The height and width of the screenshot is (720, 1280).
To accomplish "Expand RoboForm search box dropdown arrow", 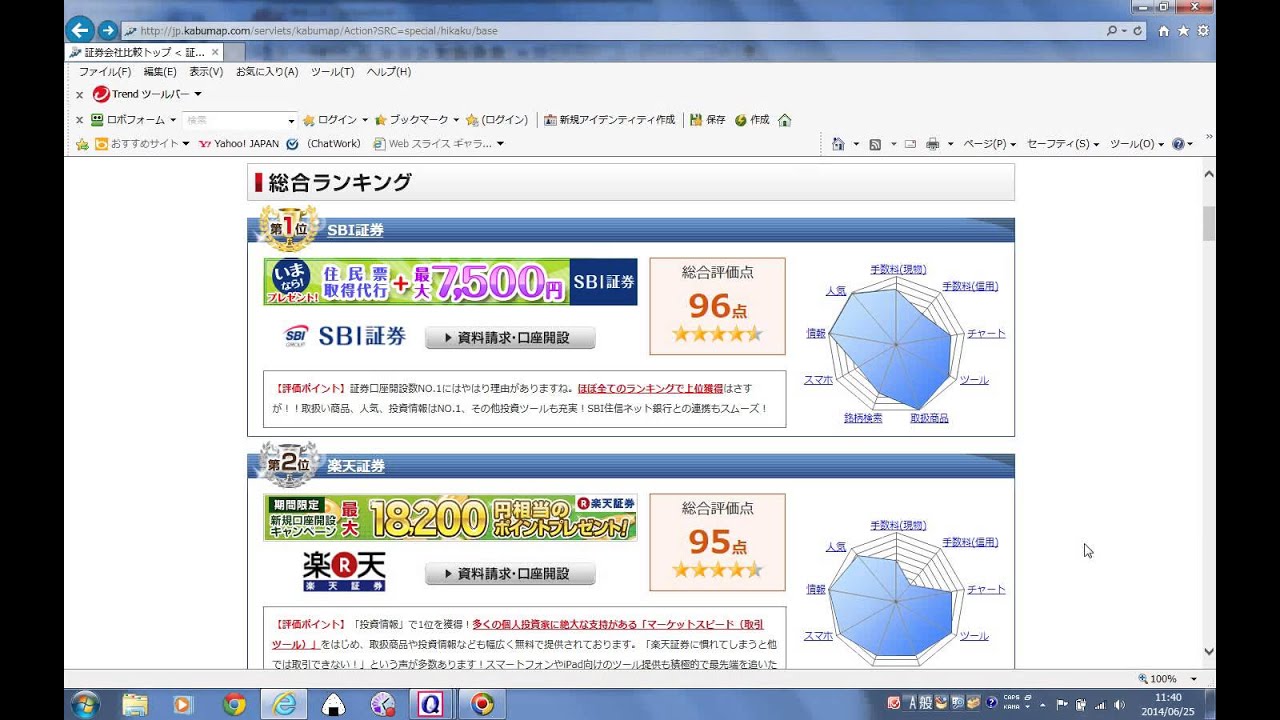I will (x=291, y=120).
